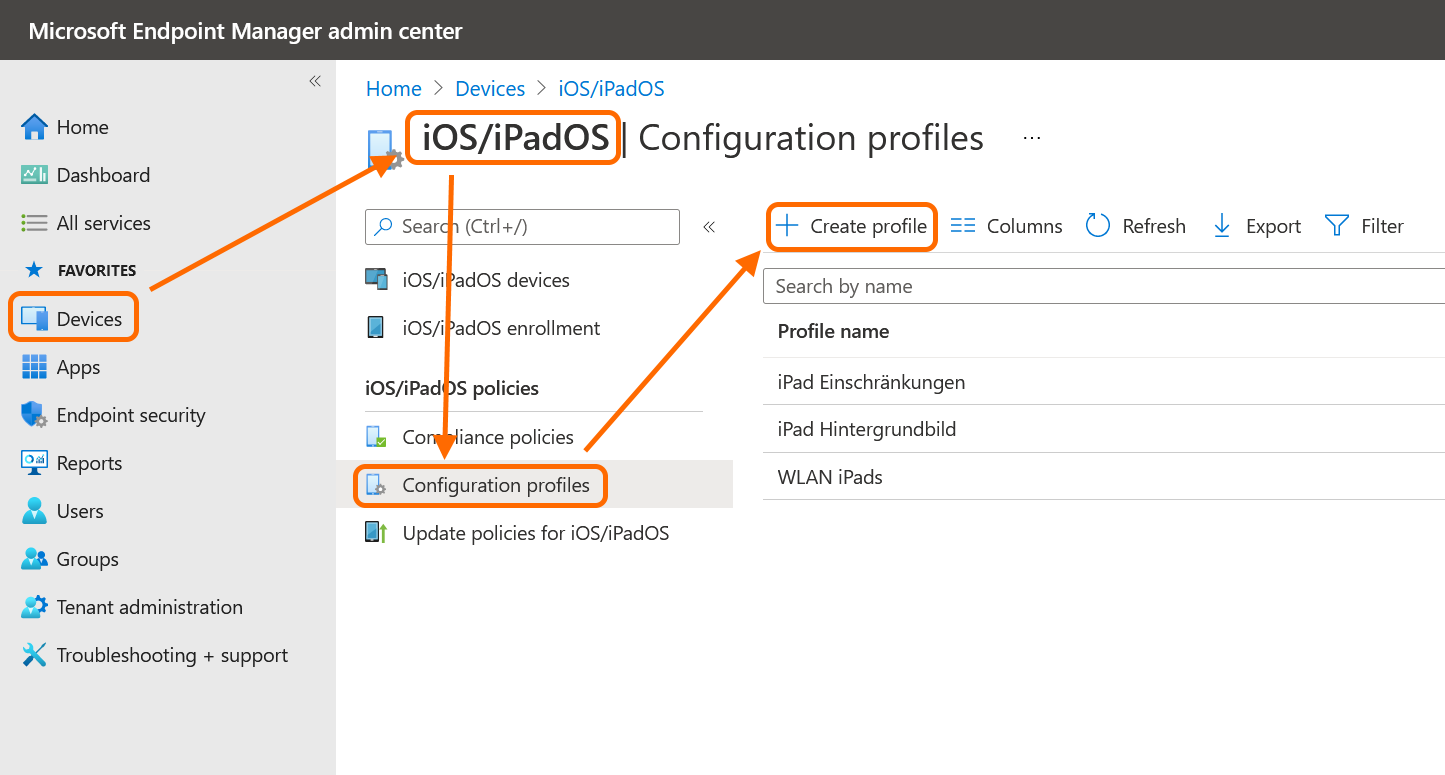Open Update policies for iOS/iPadOS
1445x775 pixels.
pyautogui.click(x=535, y=533)
